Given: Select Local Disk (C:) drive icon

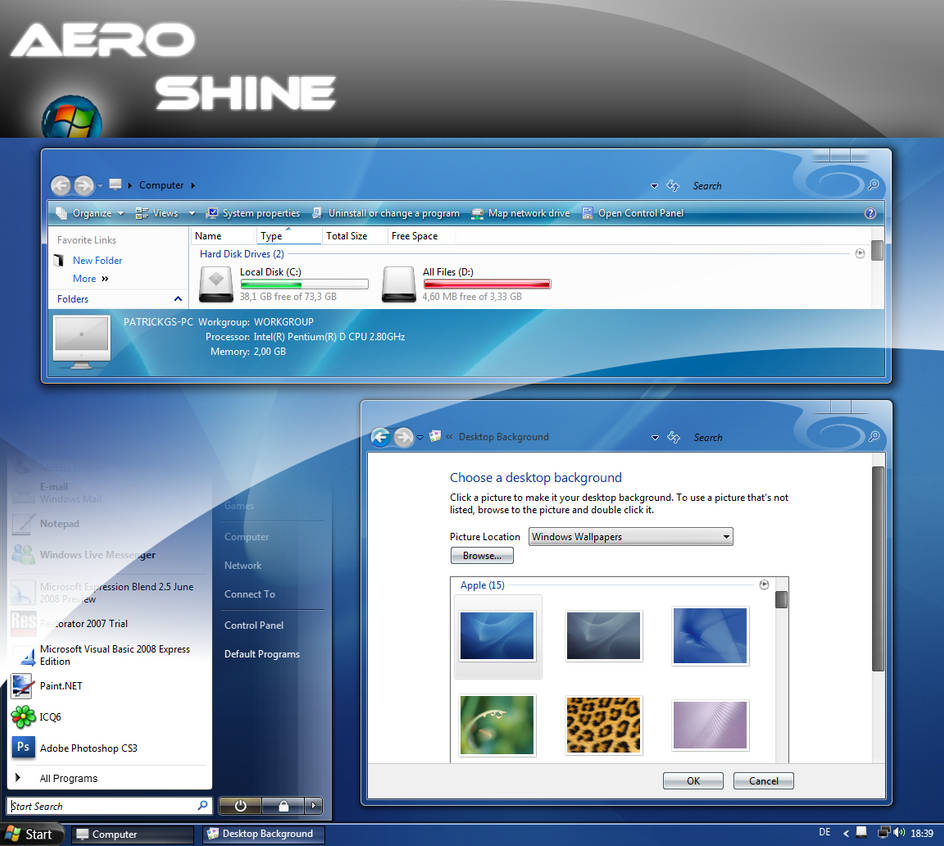Looking at the screenshot, I should click(216, 284).
